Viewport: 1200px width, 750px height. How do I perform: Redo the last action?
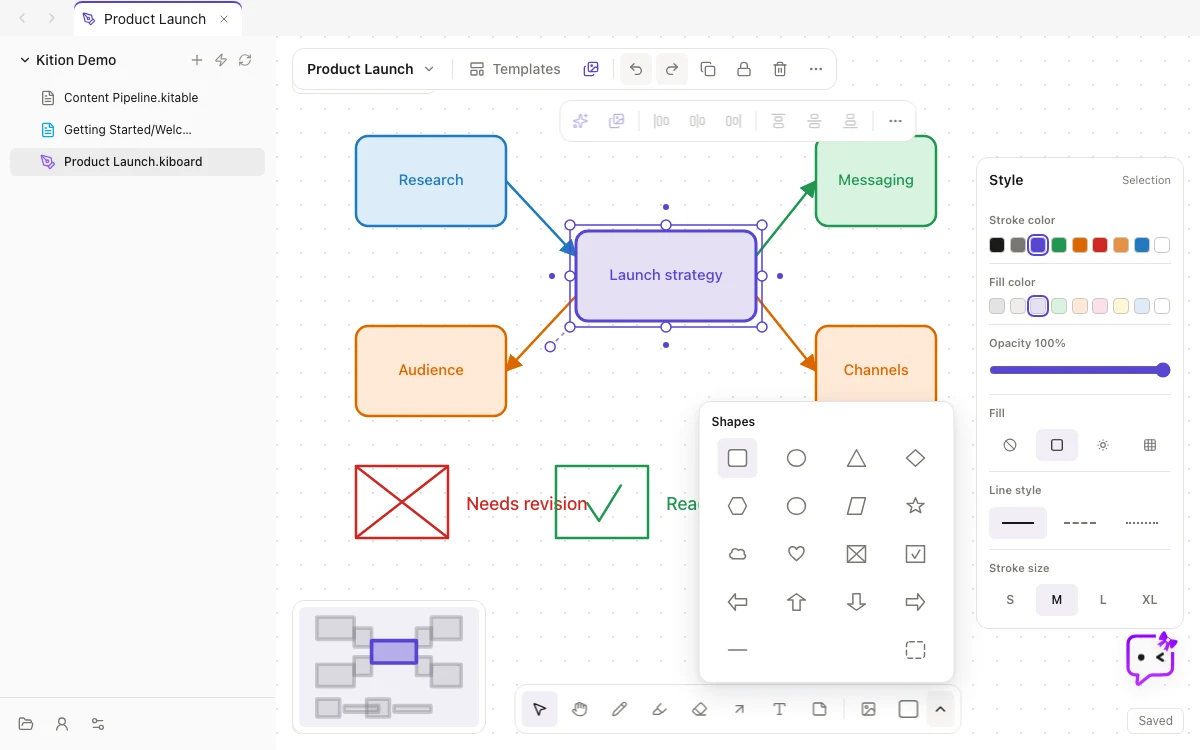pyautogui.click(x=672, y=69)
